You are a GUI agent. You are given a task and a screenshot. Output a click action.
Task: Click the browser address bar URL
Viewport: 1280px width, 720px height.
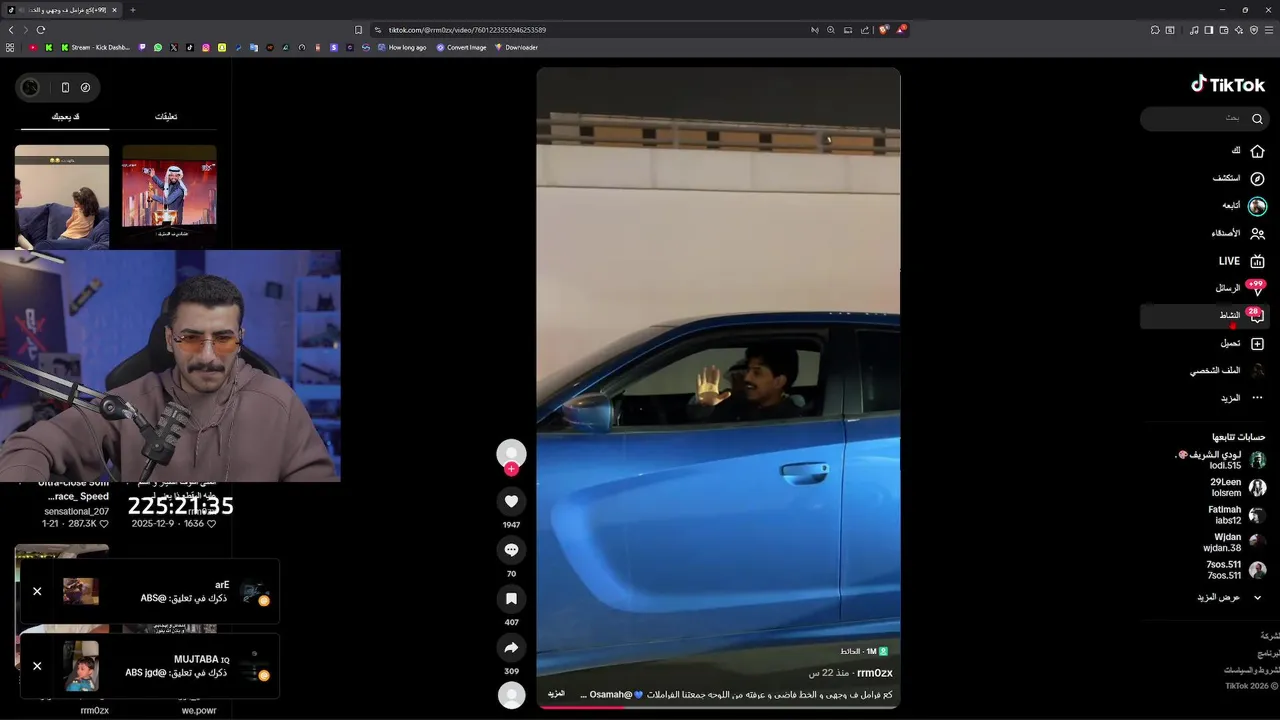tap(466, 30)
